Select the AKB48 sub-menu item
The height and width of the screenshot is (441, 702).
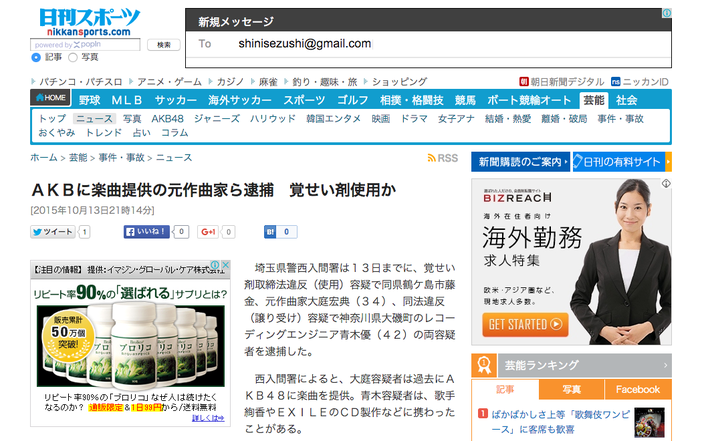pyautogui.click(x=167, y=119)
